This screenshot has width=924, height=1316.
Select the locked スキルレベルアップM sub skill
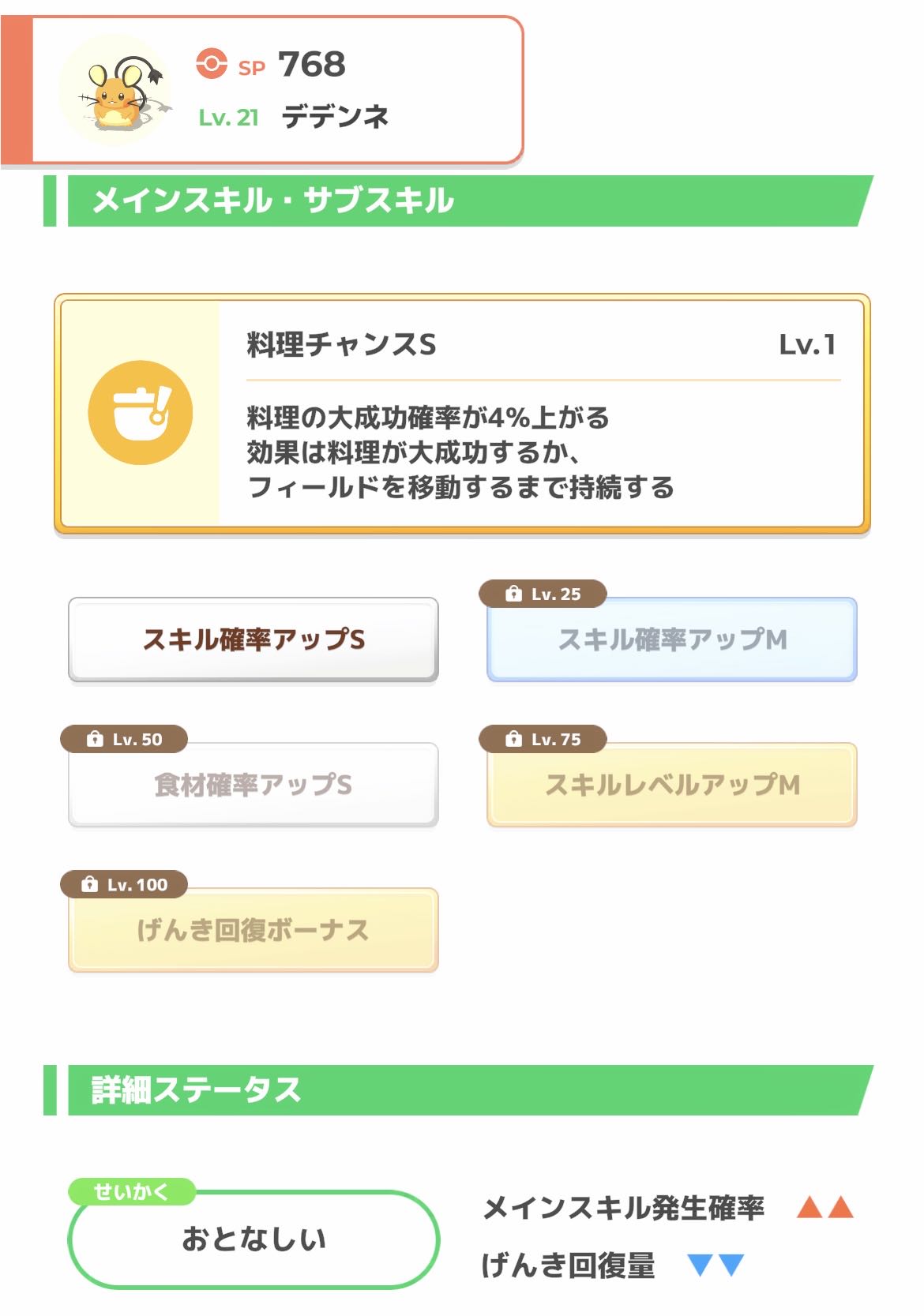(672, 785)
